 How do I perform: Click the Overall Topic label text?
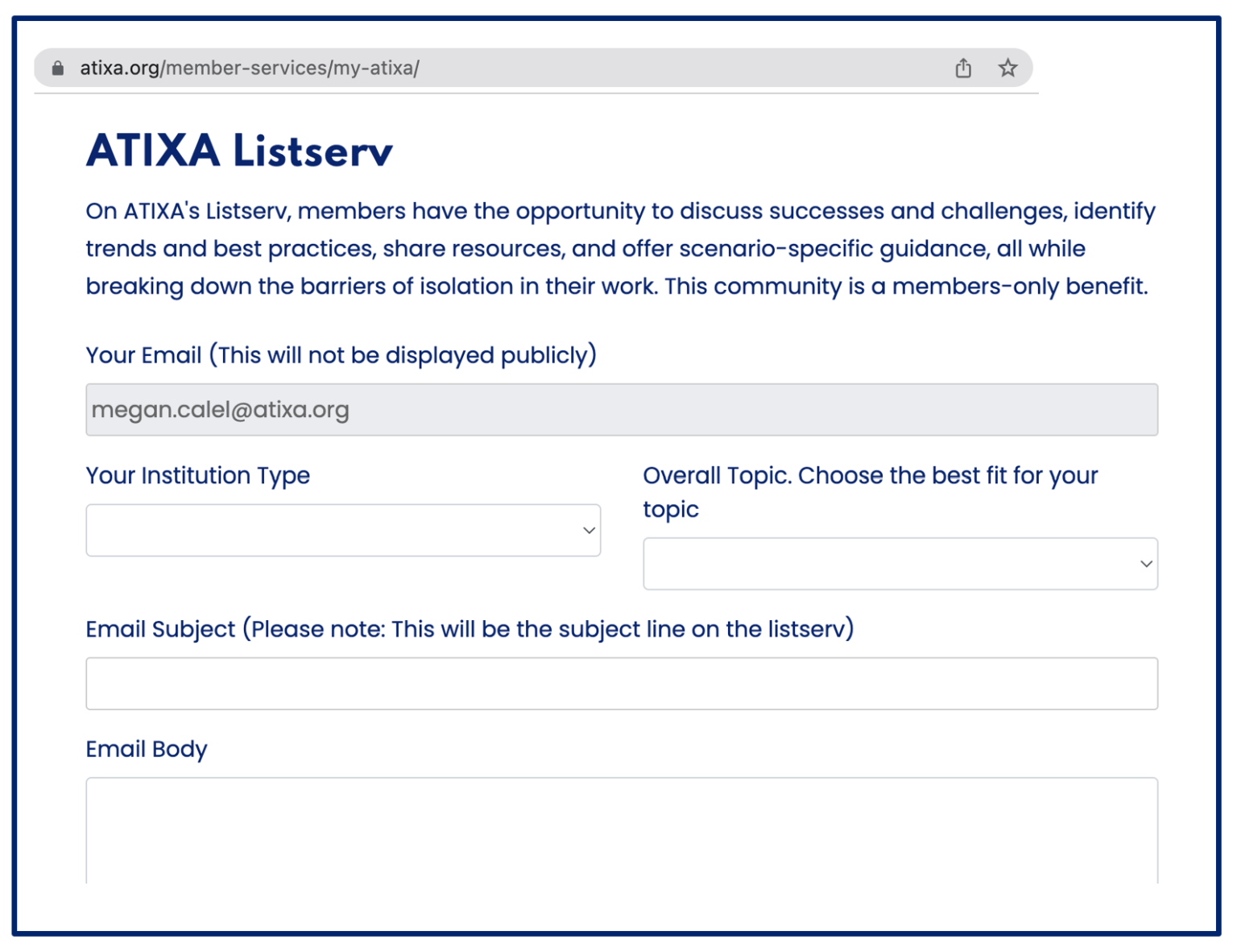(869, 475)
